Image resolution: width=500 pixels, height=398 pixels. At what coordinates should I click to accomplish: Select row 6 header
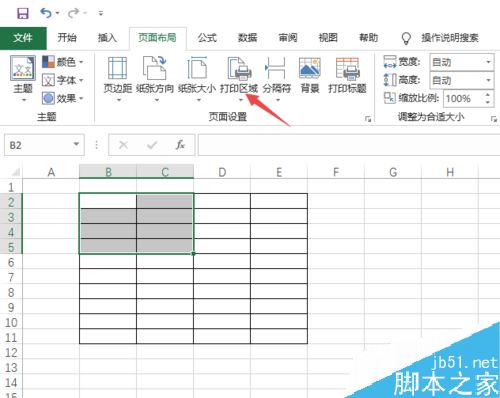click(11, 262)
